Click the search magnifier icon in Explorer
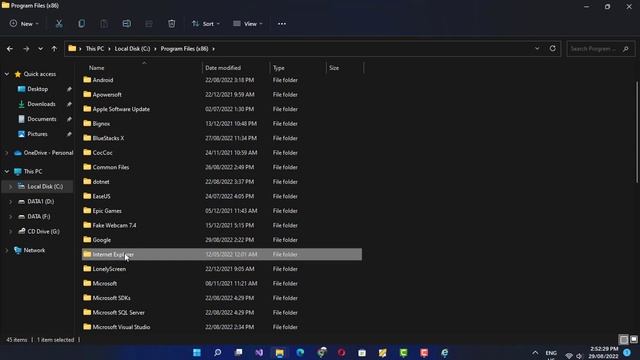Image resolution: width=640 pixels, height=360 pixels. (x=626, y=49)
